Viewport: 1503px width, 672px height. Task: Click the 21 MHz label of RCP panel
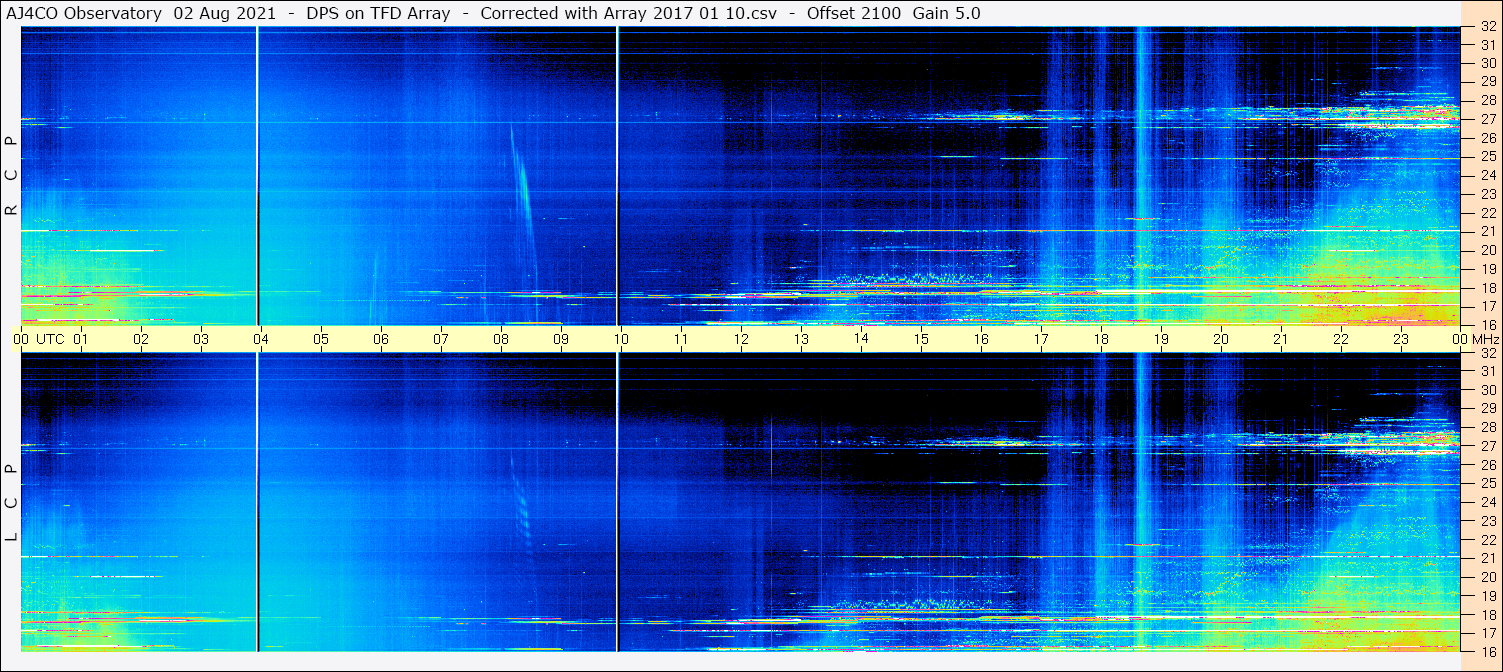1487,231
